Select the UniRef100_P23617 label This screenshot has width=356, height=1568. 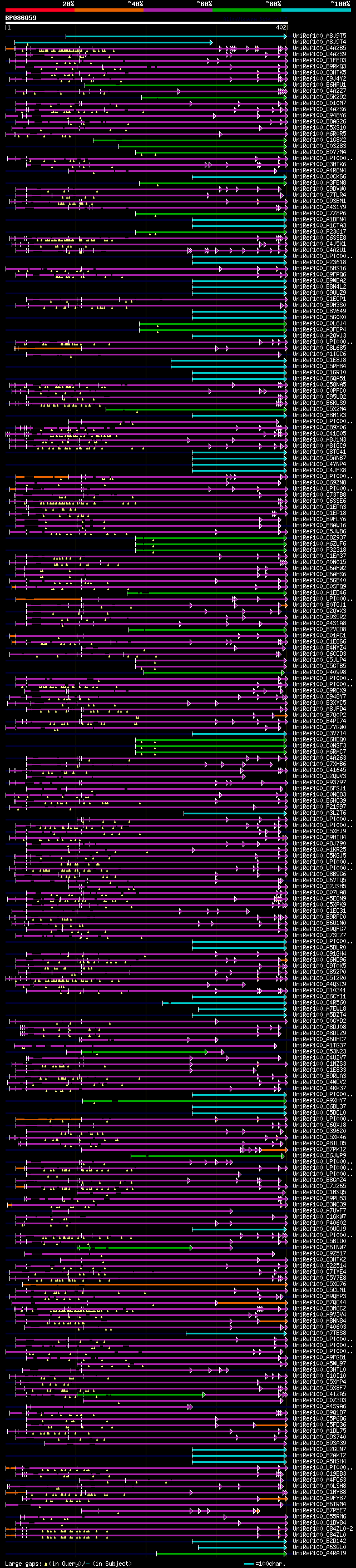[x=319, y=232]
